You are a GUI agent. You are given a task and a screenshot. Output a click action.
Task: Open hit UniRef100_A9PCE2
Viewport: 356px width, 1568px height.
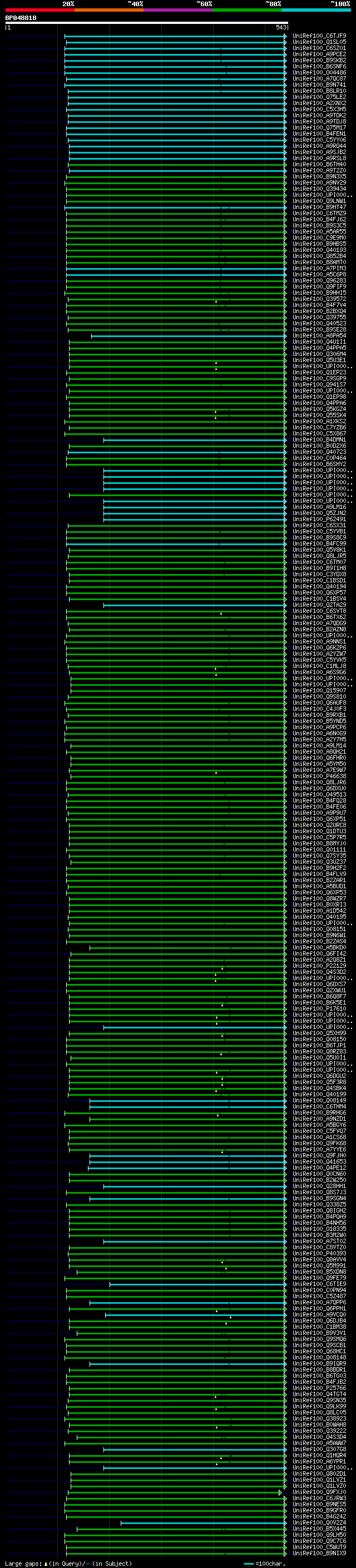click(319, 54)
